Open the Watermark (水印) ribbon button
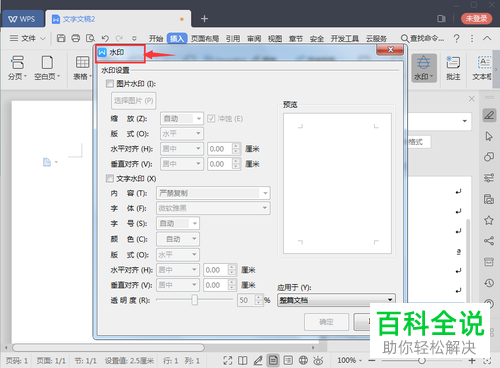The width and height of the screenshot is (500, 368). pos(423,68)
